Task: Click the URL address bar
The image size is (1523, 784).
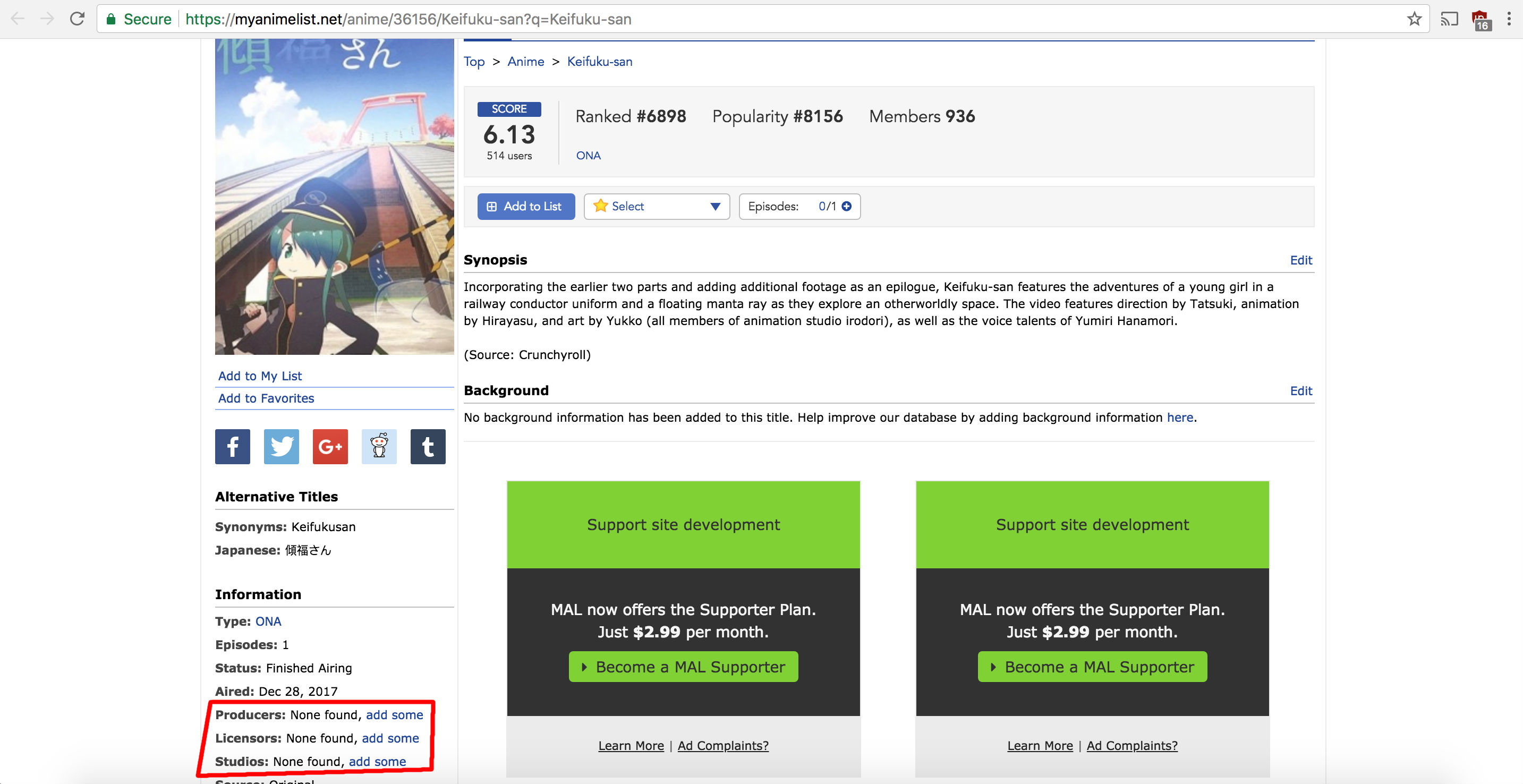Action: pyautogui.click(x=763, y=19)
